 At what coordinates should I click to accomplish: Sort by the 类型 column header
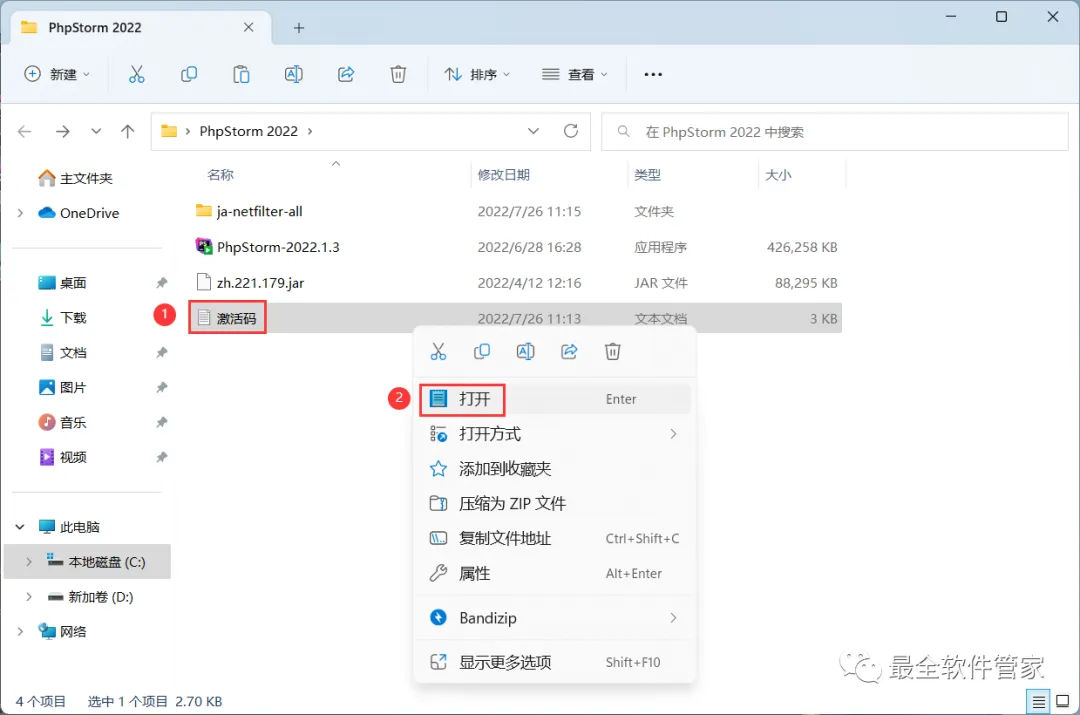point(647,175)
